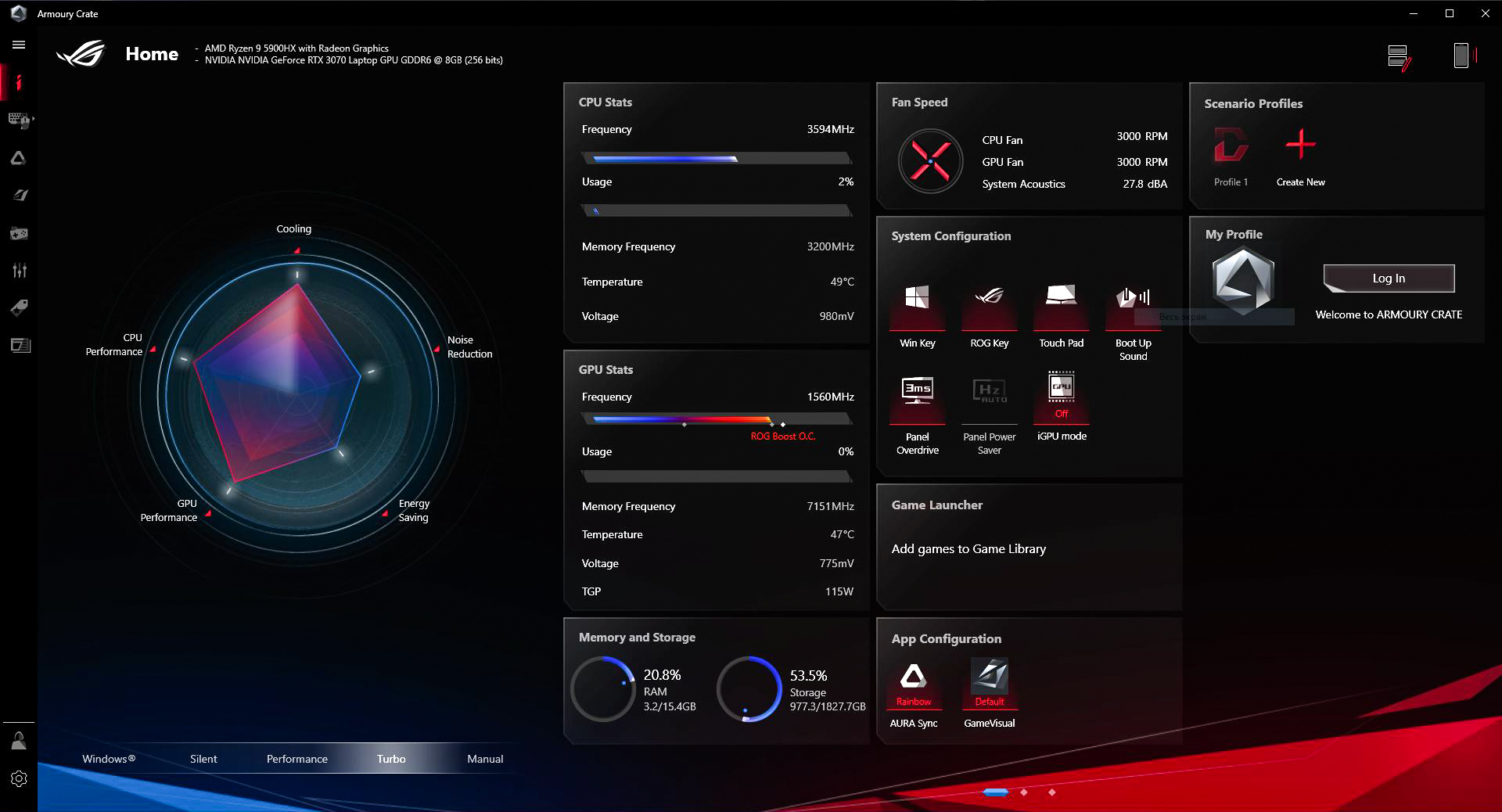This screenshot has height=812, width=1502.
Task: Click the CPU Frequency bar
Action: pyautogui.click(x=717, y=159)
